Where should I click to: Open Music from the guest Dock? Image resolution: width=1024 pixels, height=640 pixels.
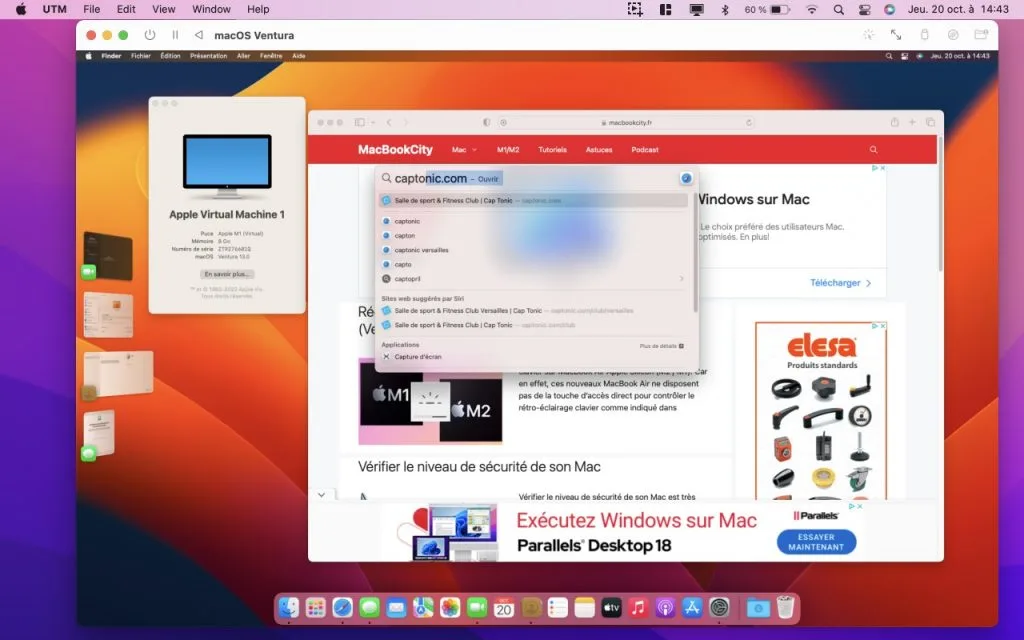(x=638, y=608)
